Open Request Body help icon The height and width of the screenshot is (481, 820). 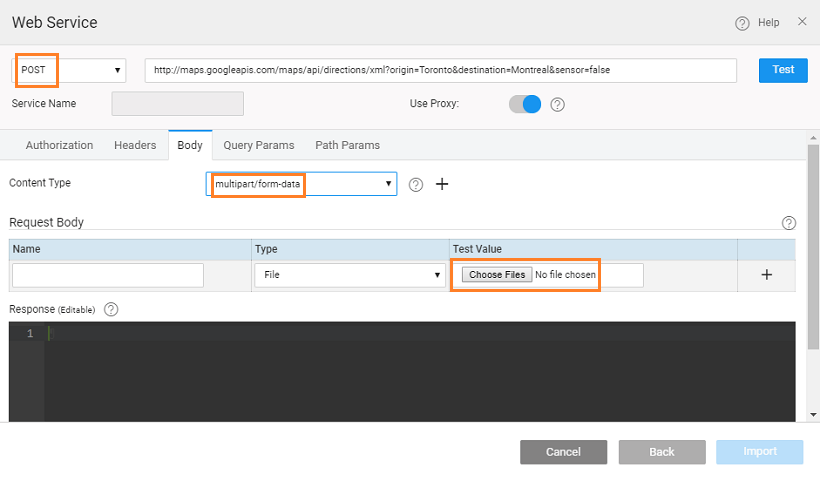pos(788,223)
